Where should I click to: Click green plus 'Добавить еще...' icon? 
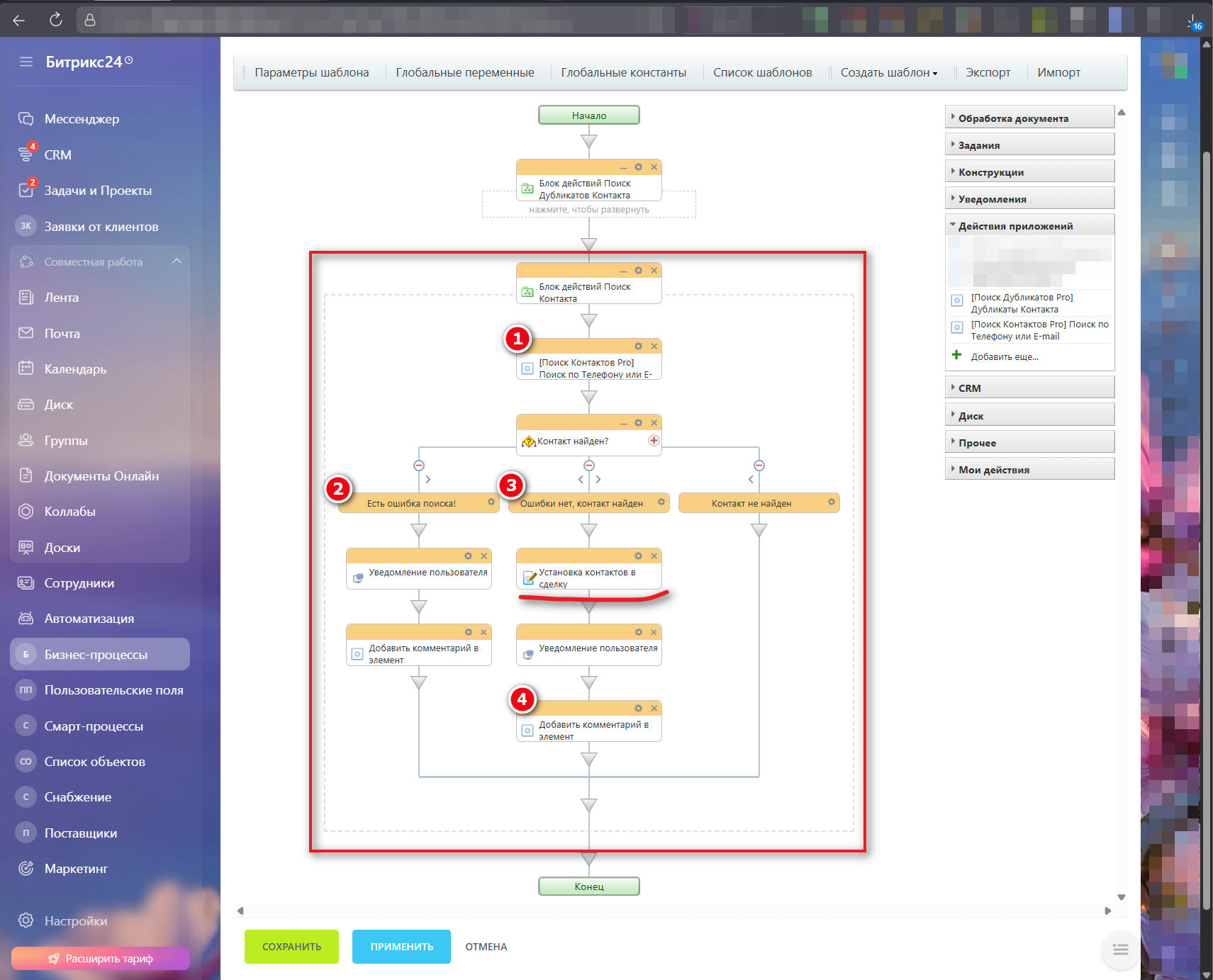[956, 356]
